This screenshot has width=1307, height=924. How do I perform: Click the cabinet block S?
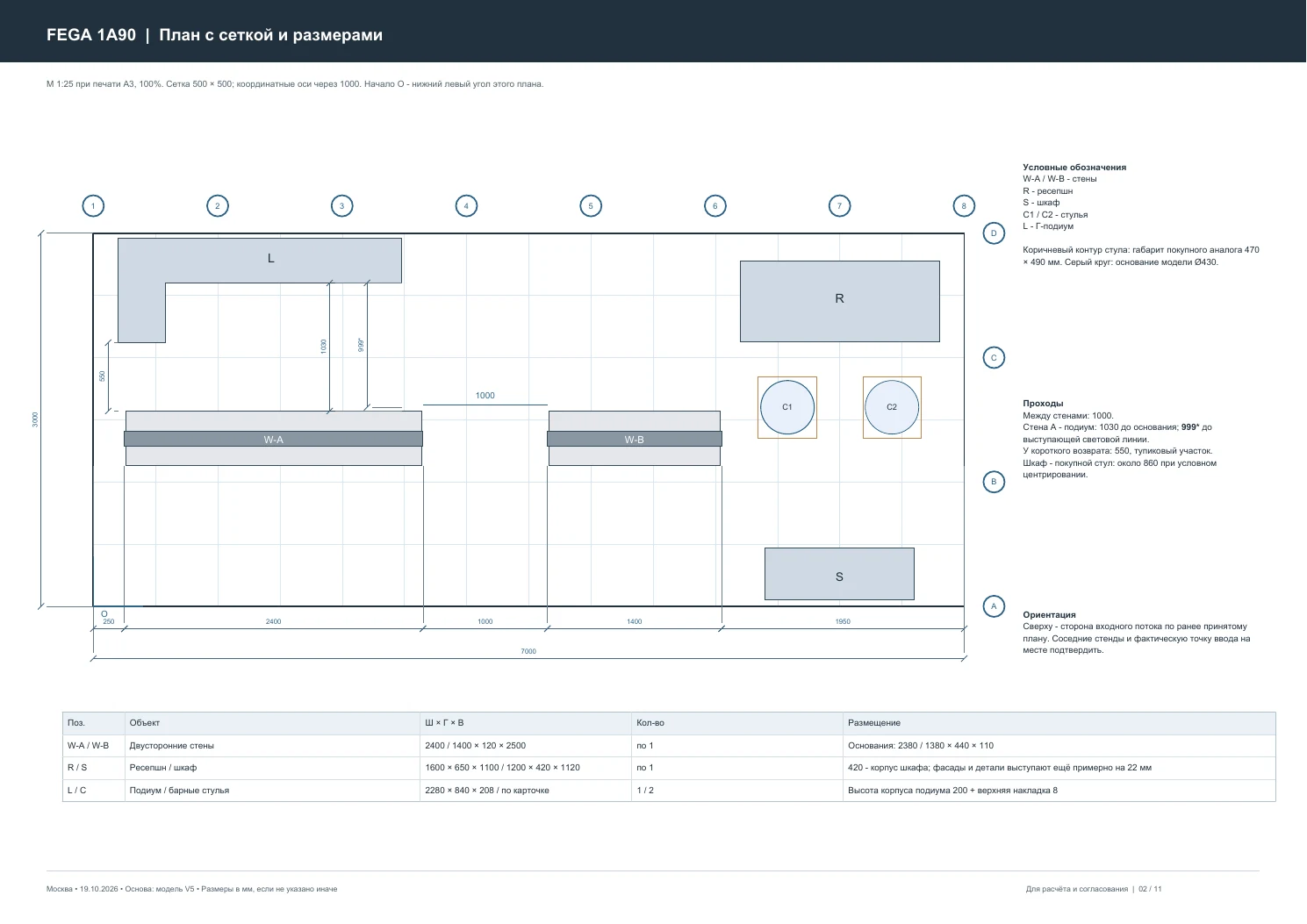pyautogui.click(x=839, y=574)
